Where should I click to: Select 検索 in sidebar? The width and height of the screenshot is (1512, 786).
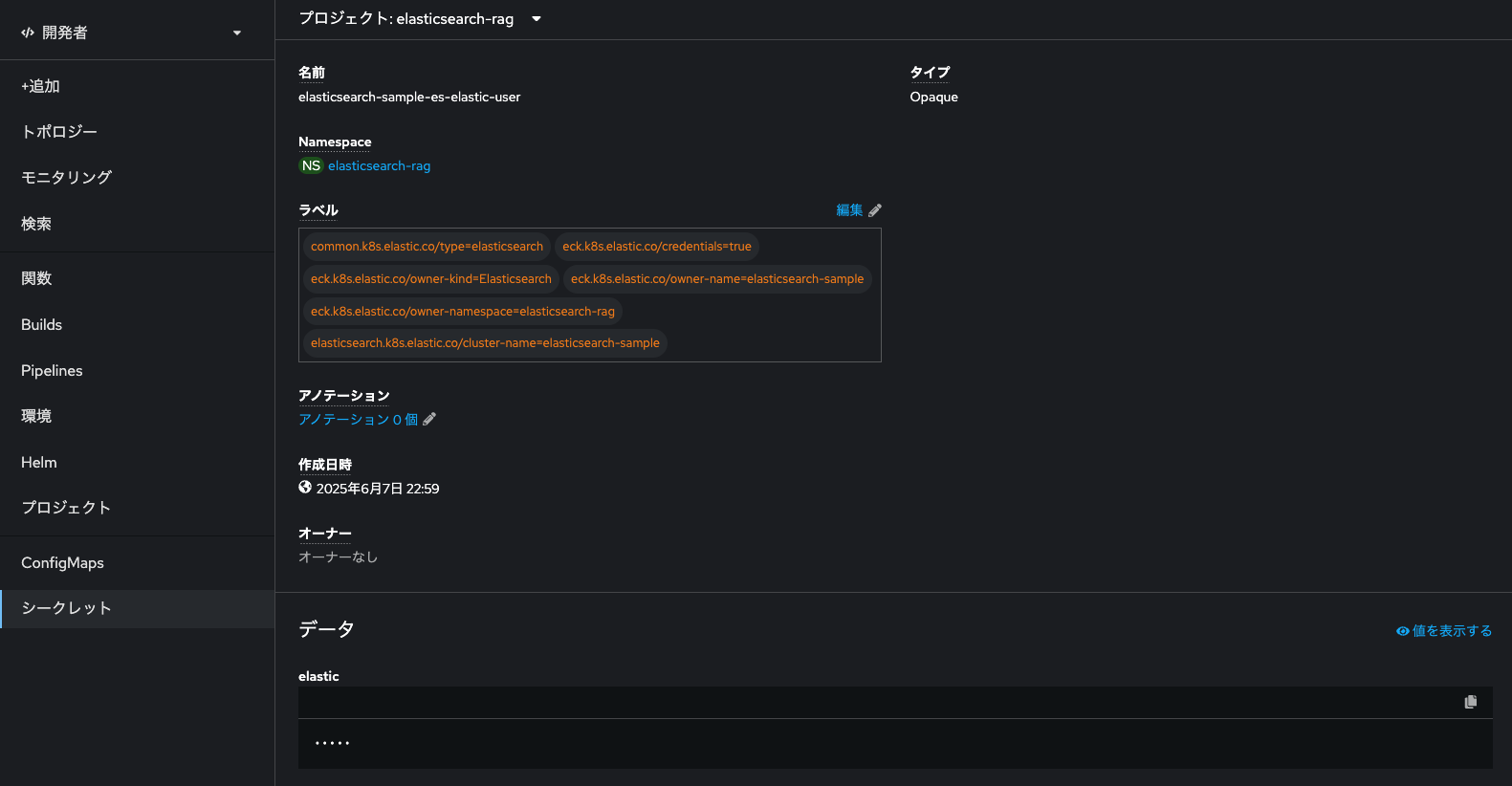pyautogui.click(x=137, y=224)
